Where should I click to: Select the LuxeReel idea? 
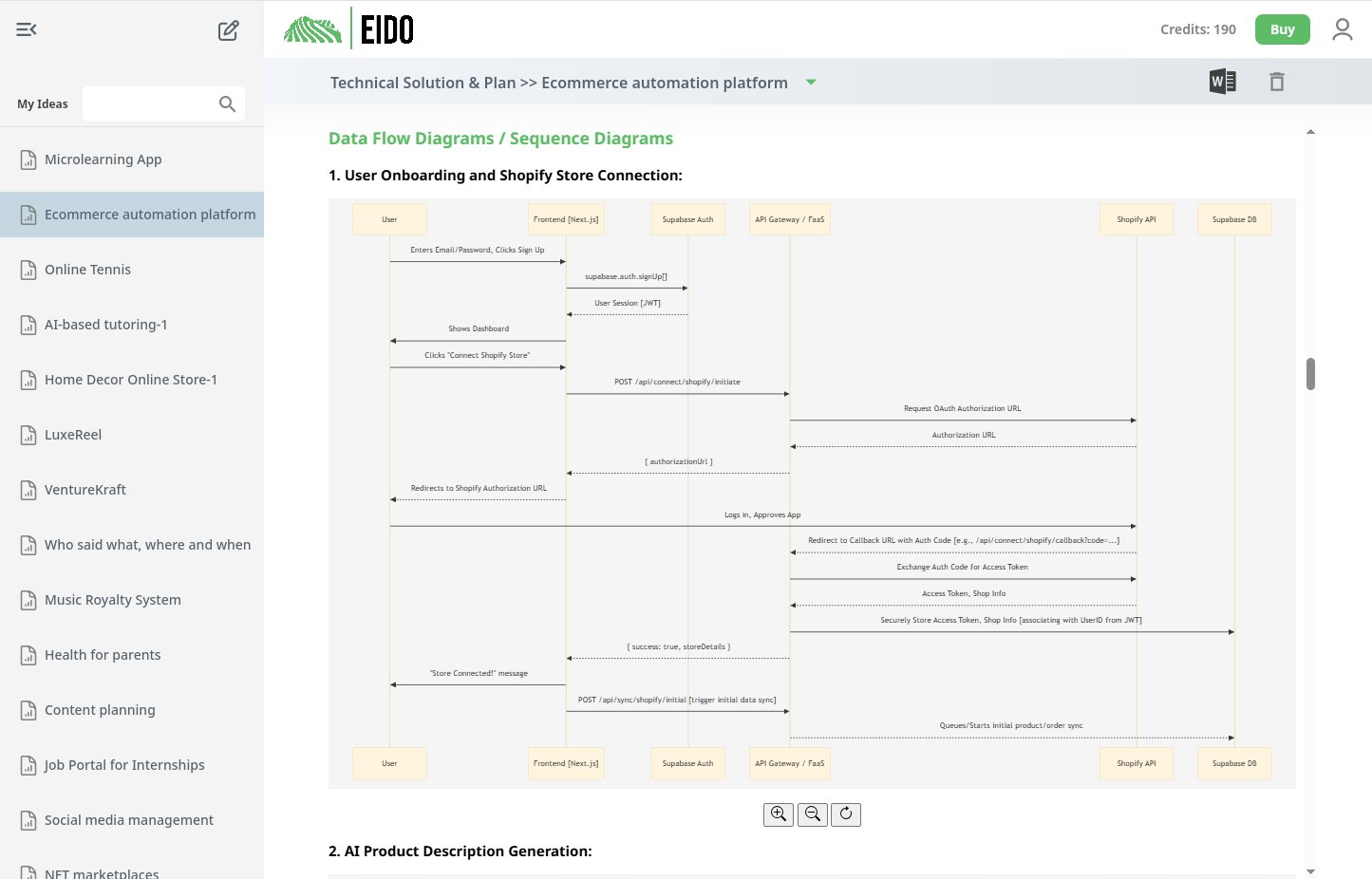click(73, 434)
